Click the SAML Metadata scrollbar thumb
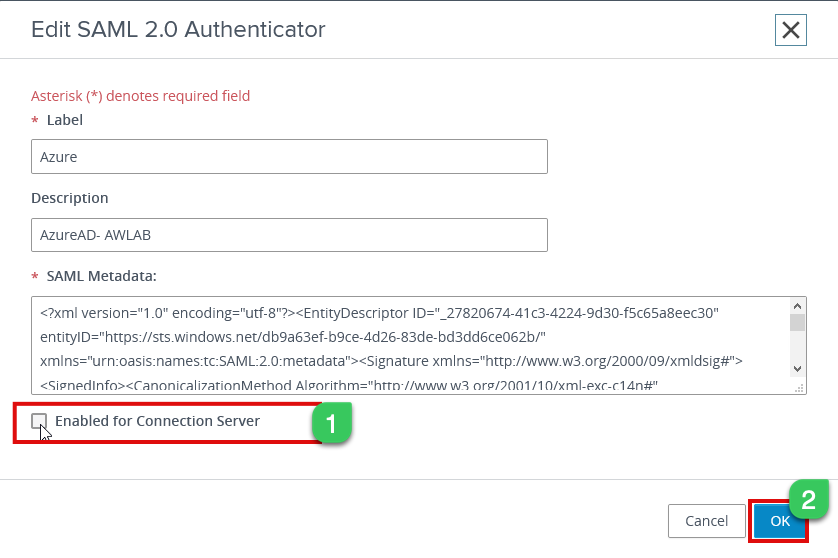 coord(797,322)
